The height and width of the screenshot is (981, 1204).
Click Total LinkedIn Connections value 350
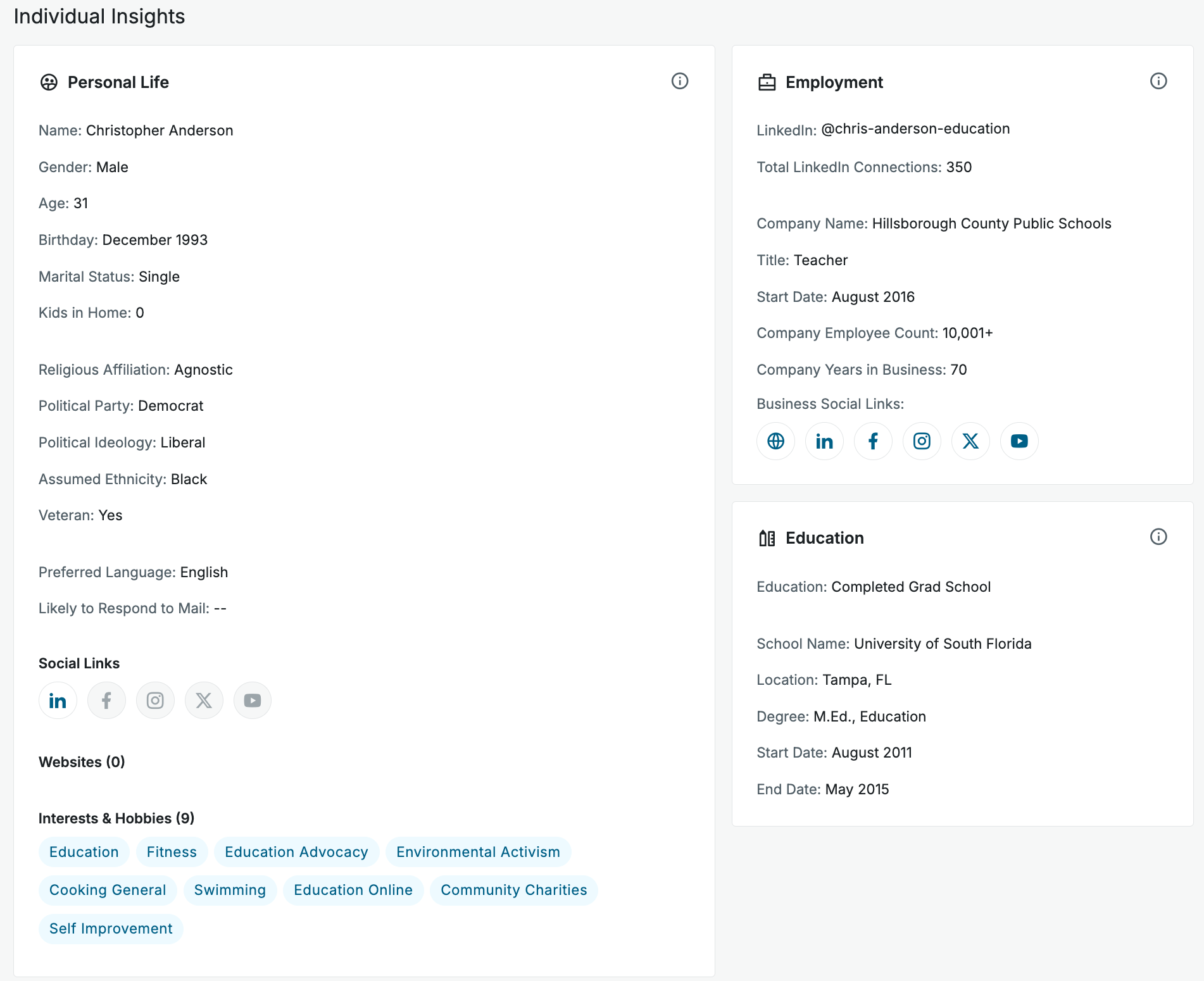point(959,167)
